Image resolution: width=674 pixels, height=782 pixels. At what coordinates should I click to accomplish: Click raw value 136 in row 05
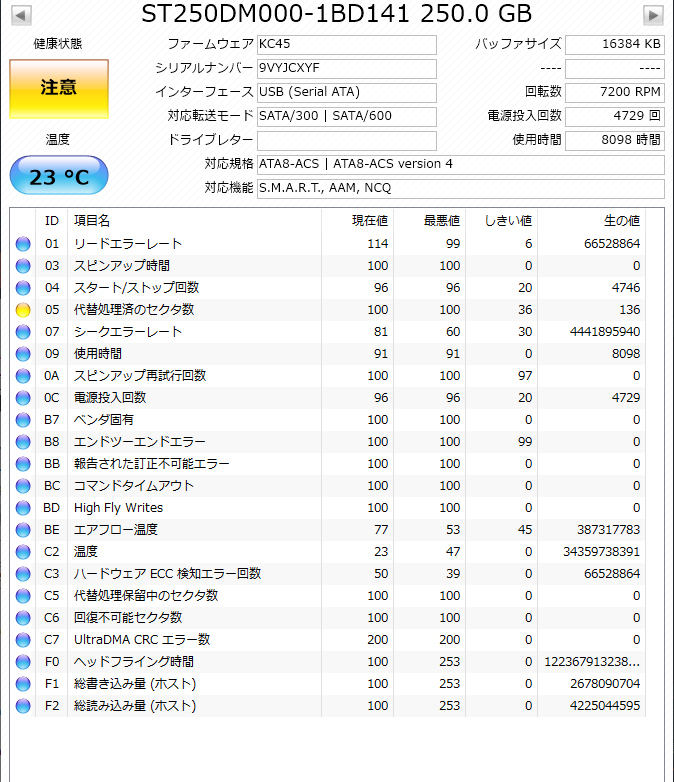[630, 310]
